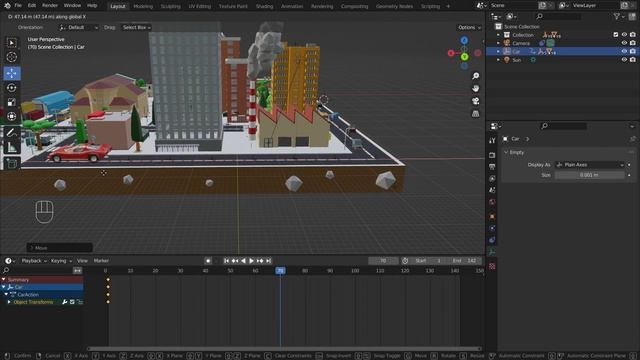Click the viewport zoom magnifier icon

click(x=476, y=76)
